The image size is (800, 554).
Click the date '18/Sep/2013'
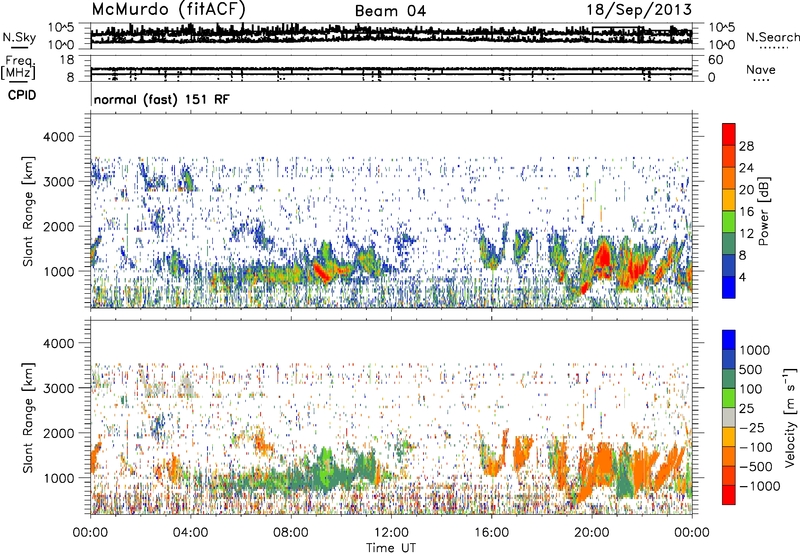coord(639,9)
